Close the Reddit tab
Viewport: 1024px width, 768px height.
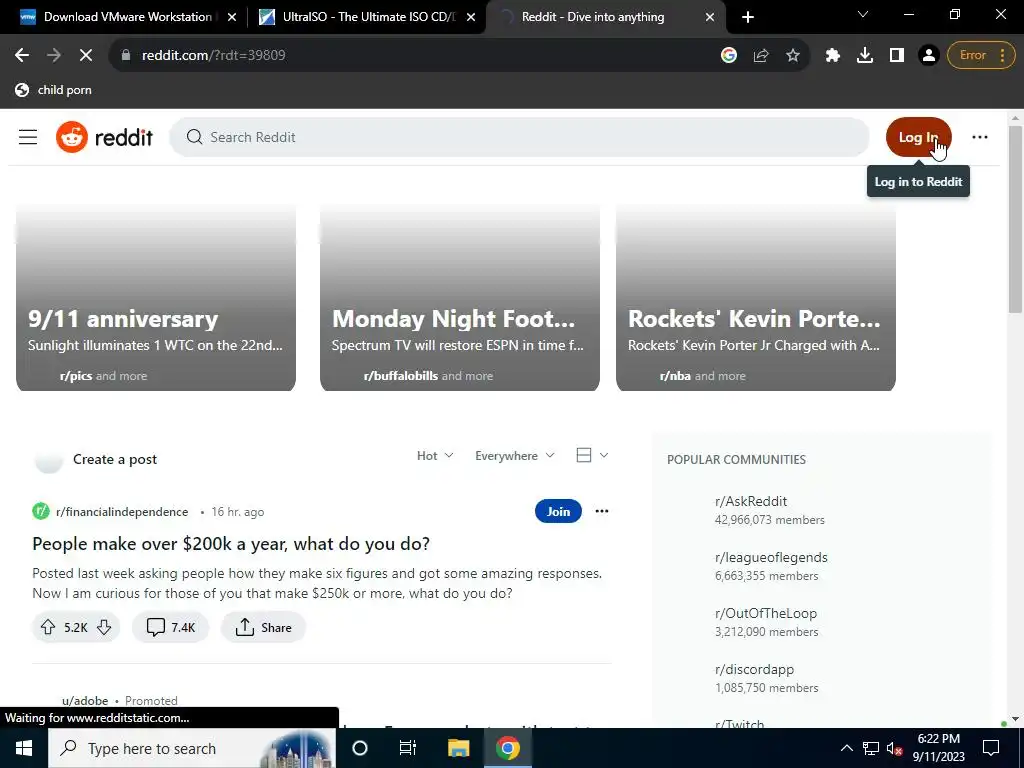710,17
